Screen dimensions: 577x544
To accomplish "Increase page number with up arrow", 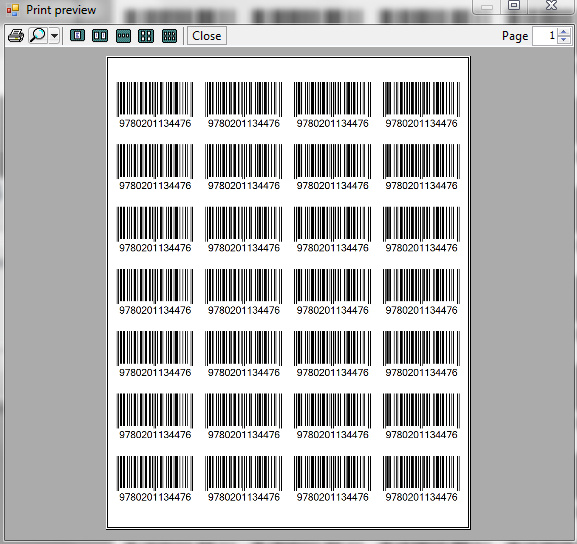I will tap(564, 32).
